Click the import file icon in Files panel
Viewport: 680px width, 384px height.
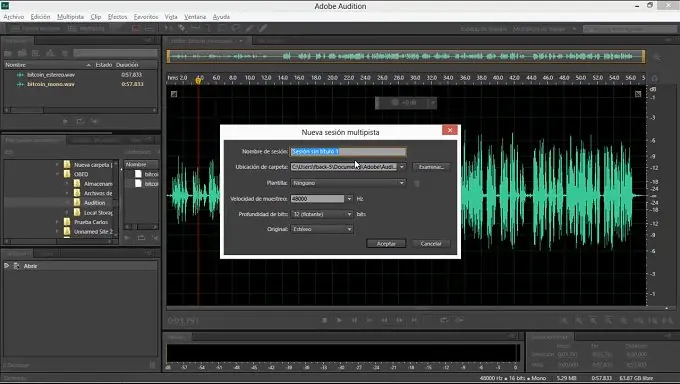[22, 53]
